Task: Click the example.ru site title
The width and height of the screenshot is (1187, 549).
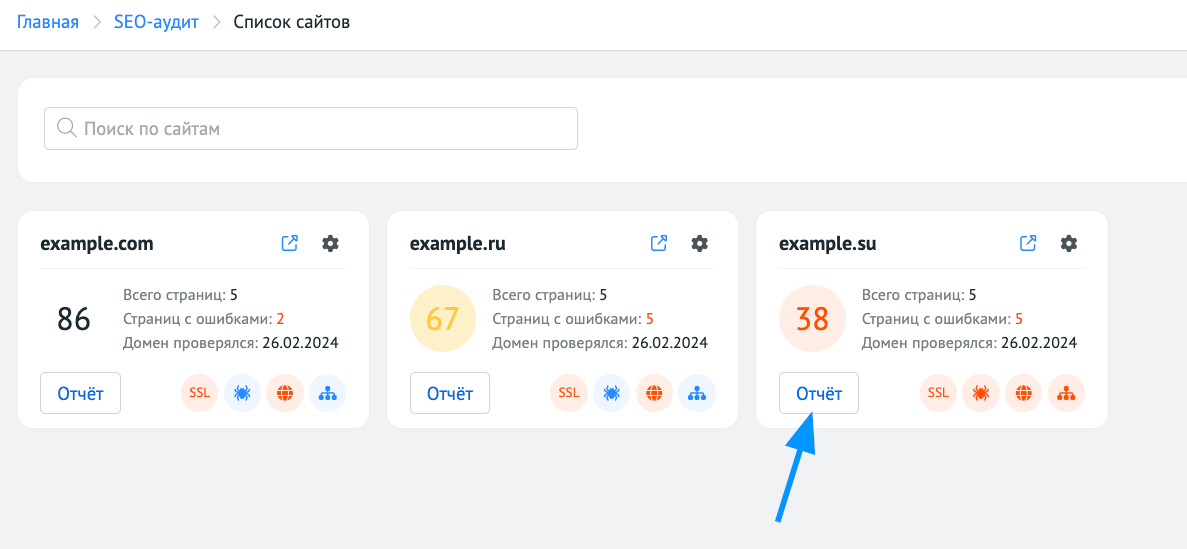Action: [x=457, y=244]
